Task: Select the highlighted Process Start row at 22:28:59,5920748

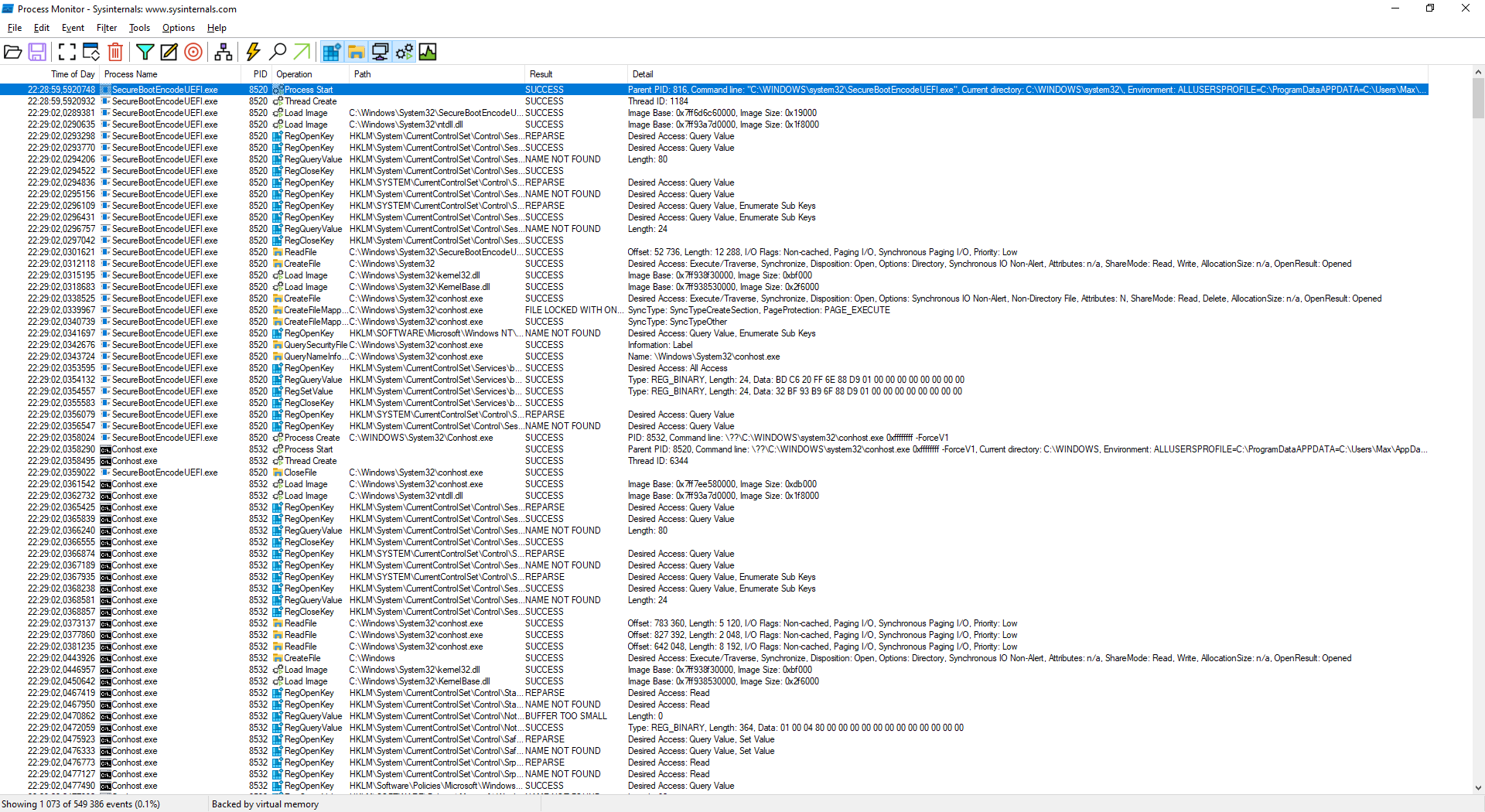Action: [x=714, y=90]
